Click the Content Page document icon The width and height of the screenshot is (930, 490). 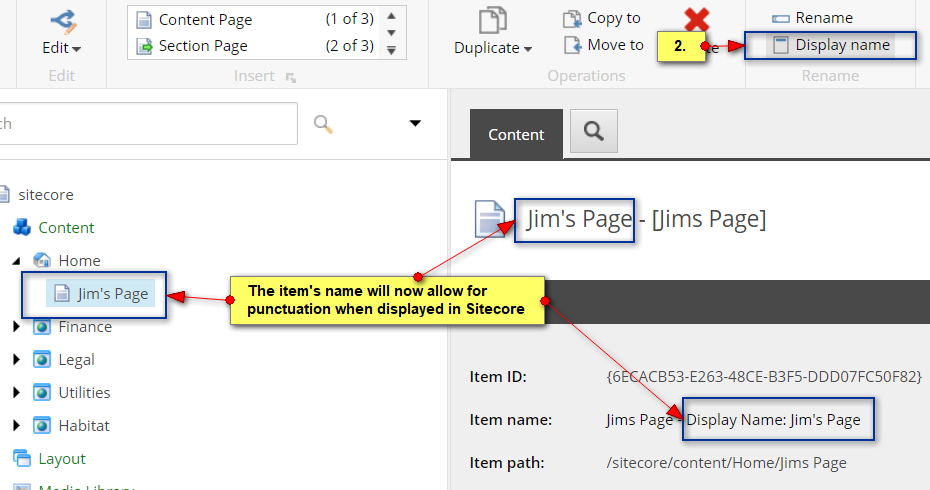(144, 20)
